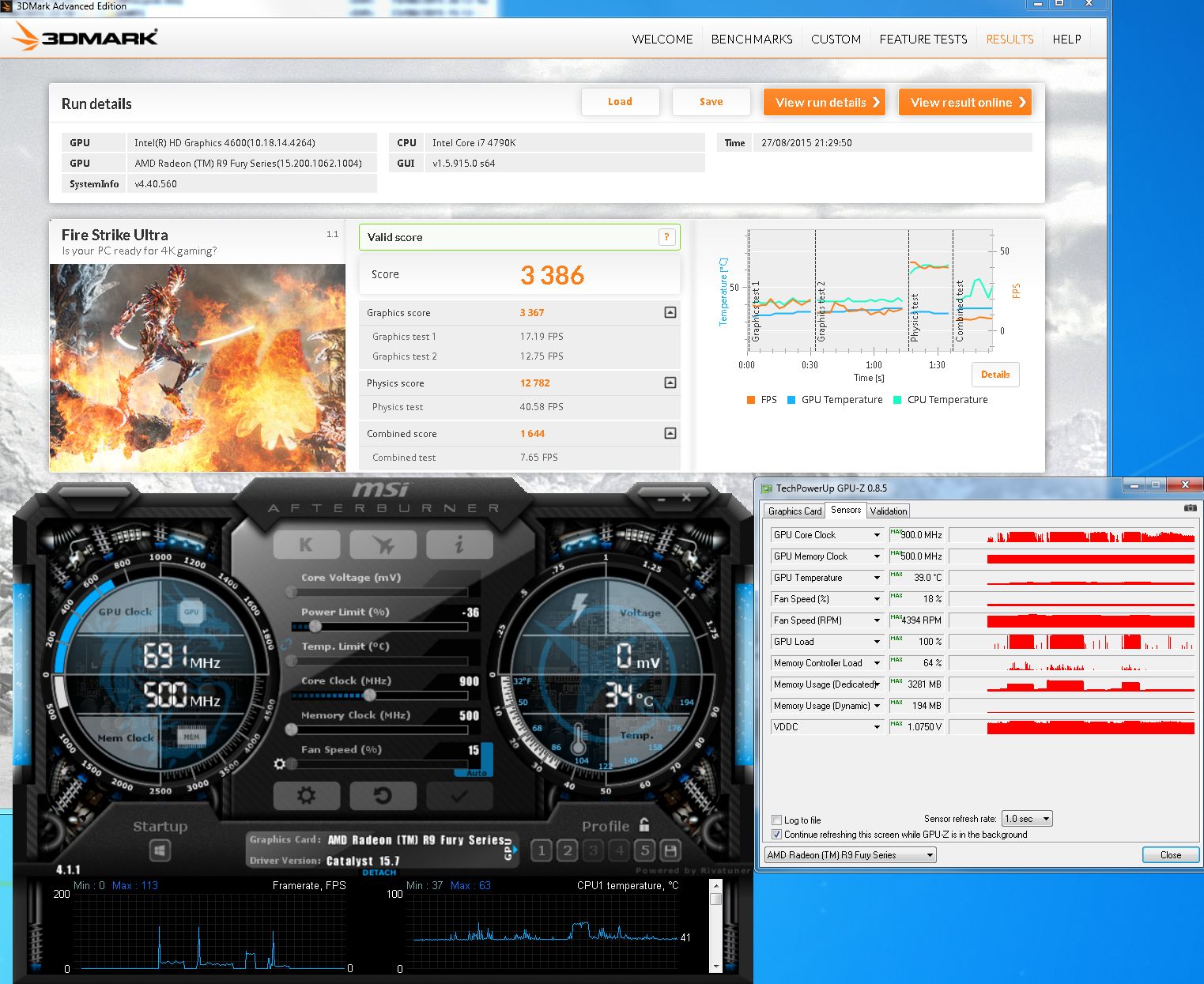Open the VDDC sensor dropdown
This screenshot has height=984, width=1204.
(x=877, y=727)
